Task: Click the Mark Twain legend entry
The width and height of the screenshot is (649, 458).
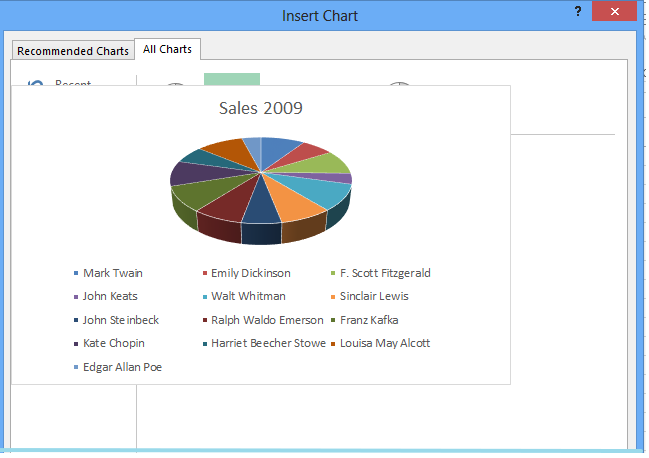Action: pos(112,273)
